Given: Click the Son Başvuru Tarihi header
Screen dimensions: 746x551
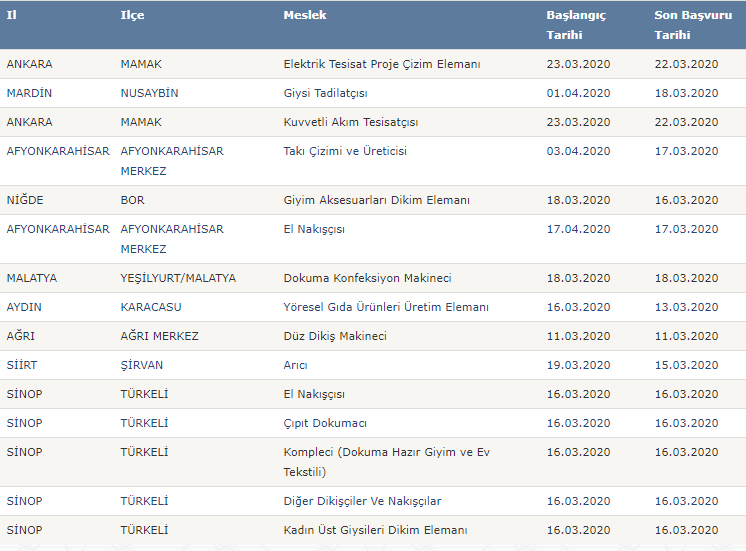Looking at the screenshot, I should pos(685,25).
